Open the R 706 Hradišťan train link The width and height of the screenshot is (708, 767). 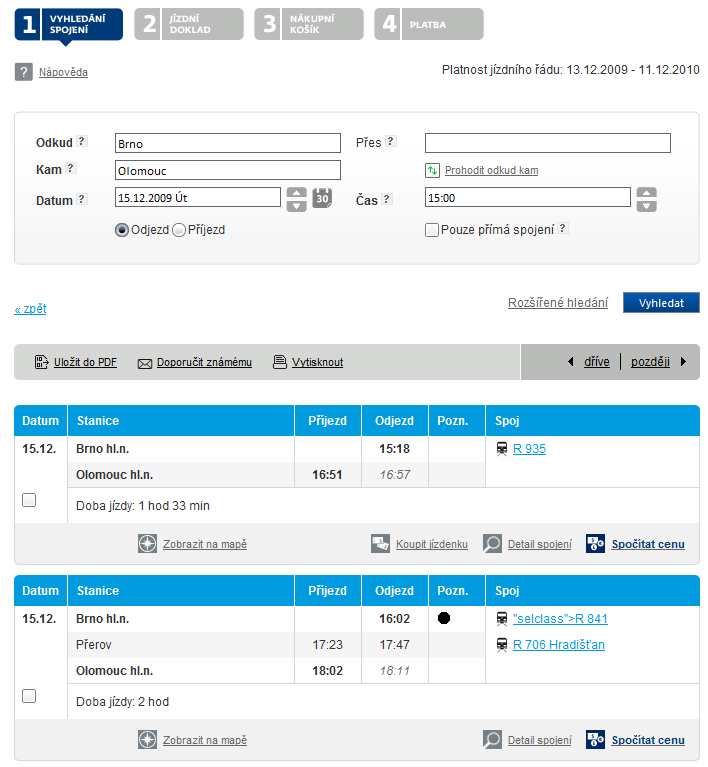point(558,645)
